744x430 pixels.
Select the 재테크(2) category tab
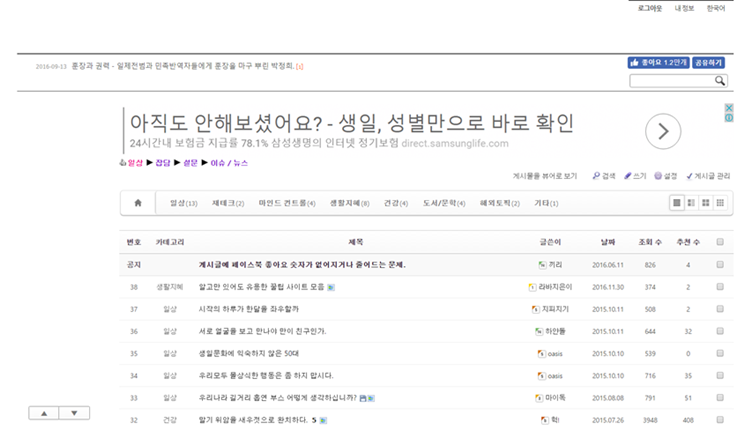pos(228,203)
